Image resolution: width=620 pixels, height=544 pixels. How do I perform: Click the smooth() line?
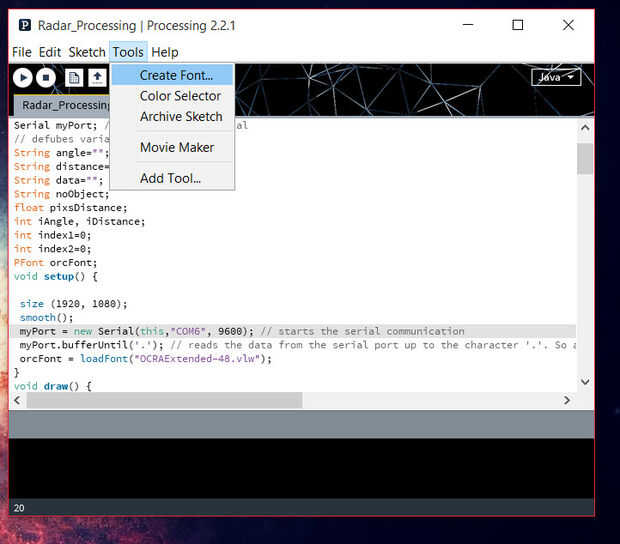(46, 317)
